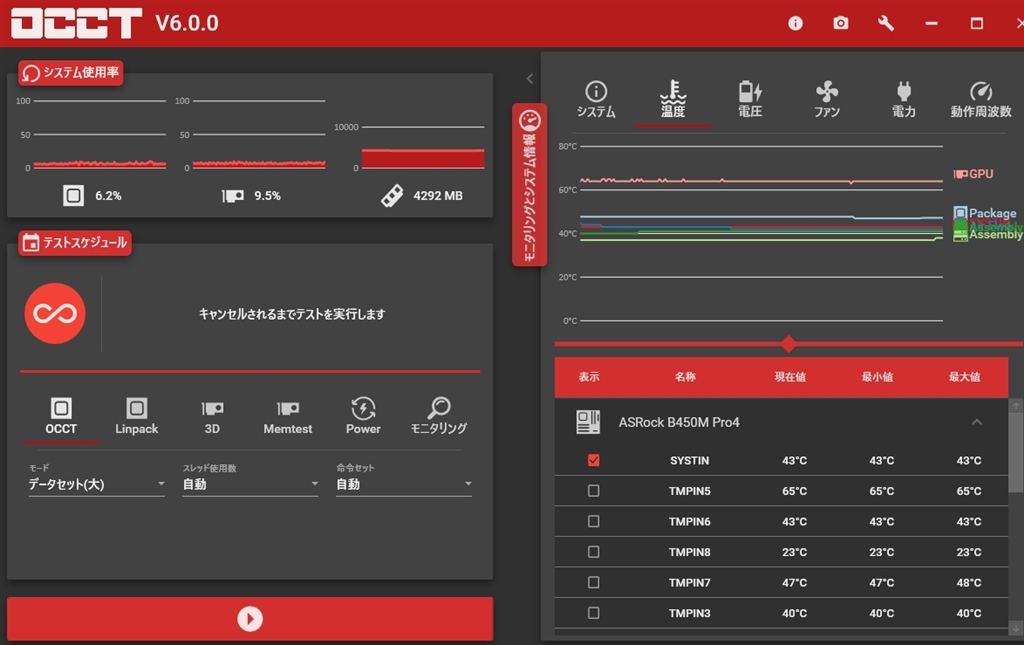Click the OCCT logo in the title bar

point(76,23)
